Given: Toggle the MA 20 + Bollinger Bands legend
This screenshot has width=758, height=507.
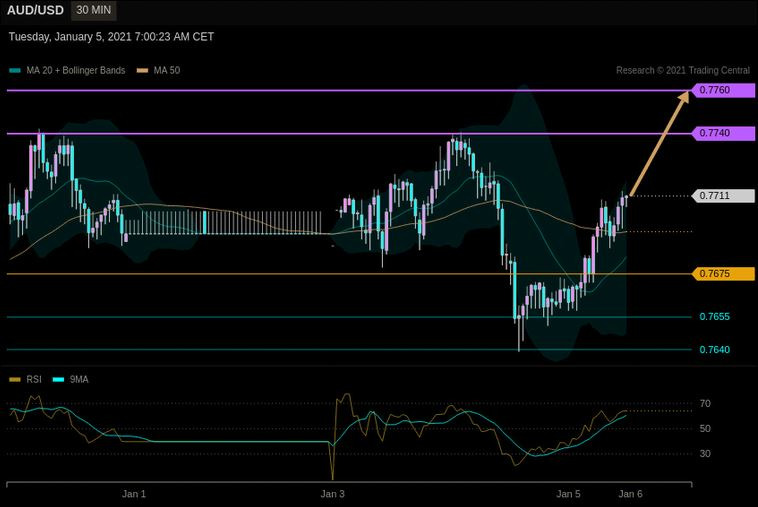Looking at the screenshot, I should (67, 71).
